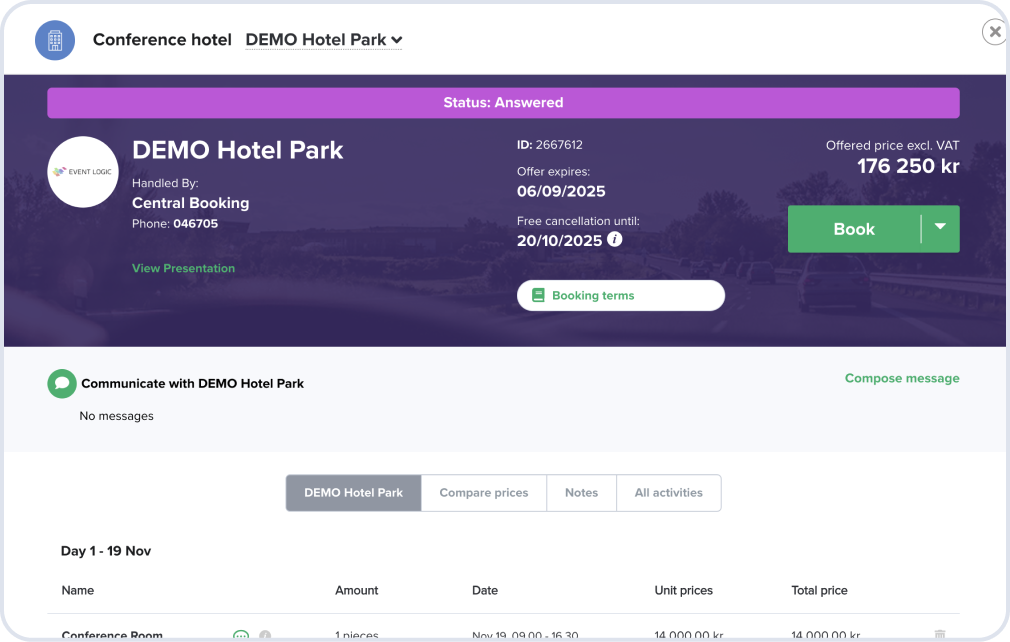Open the Notes tab
The image size is (1010, 642).
(581, 493)
